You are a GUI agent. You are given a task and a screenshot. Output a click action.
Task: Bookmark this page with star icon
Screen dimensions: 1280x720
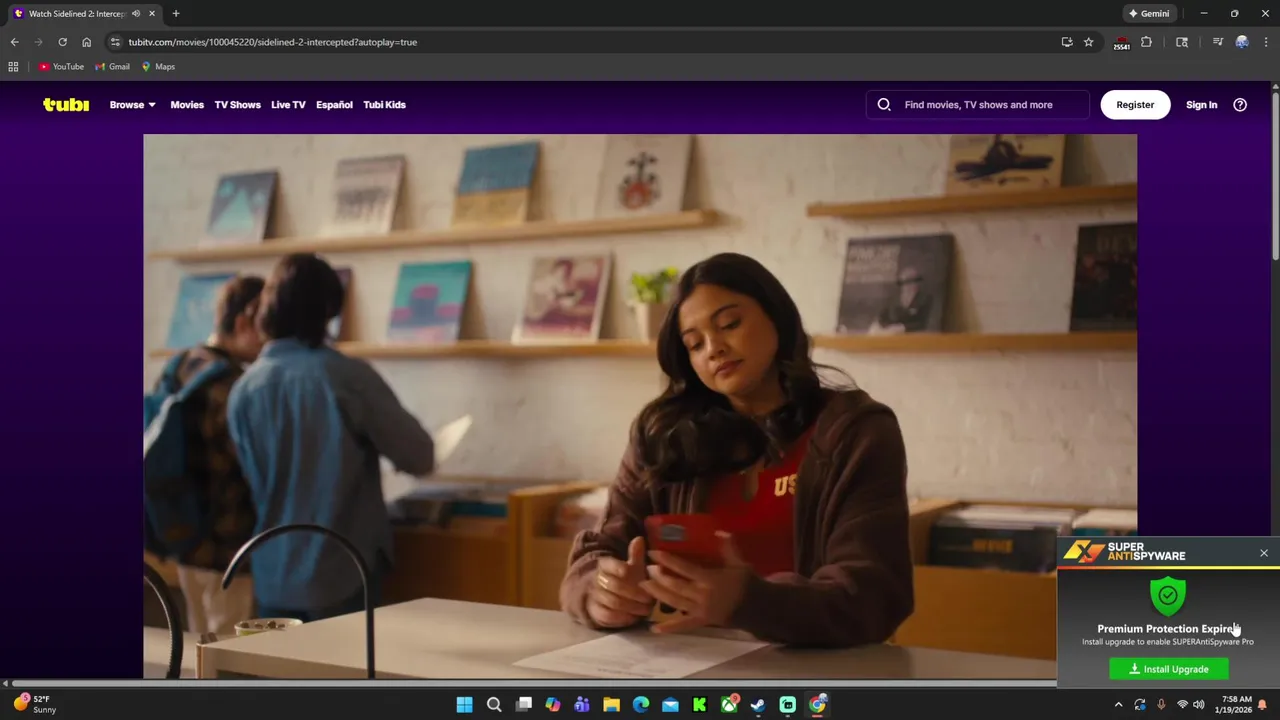(x=1089, y=42)
